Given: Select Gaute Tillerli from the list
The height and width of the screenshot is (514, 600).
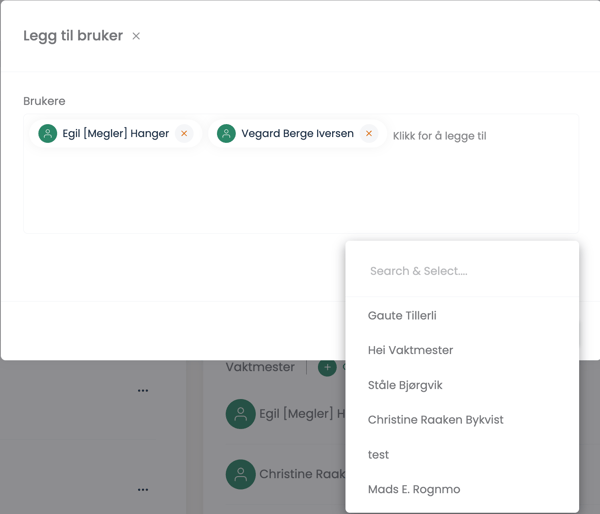Looking at the screenshot, I should point(462,315).
